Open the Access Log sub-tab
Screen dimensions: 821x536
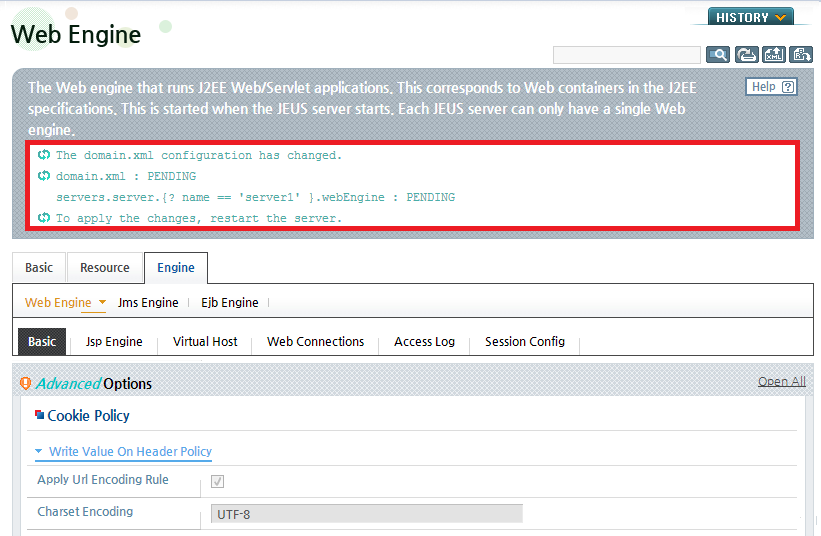pyautogui.click(x=424, y=342)
